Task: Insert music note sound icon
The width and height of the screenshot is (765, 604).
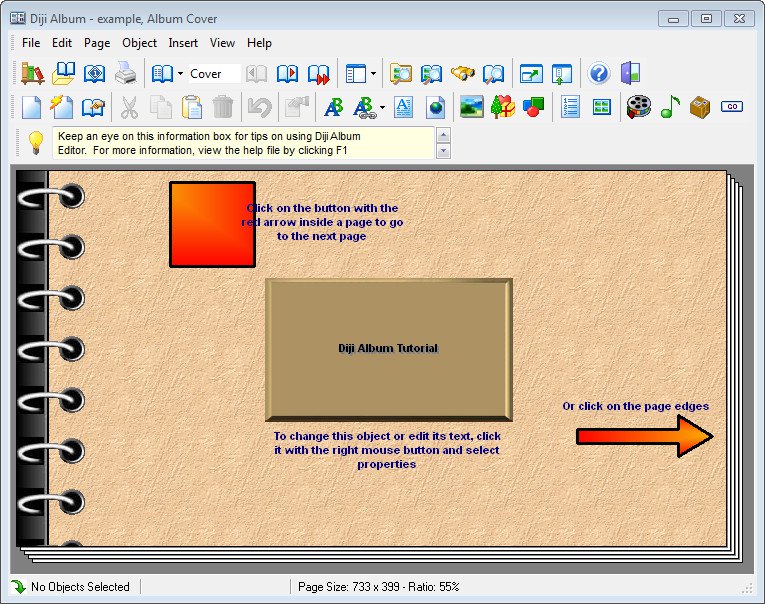Action: (670, 107)
